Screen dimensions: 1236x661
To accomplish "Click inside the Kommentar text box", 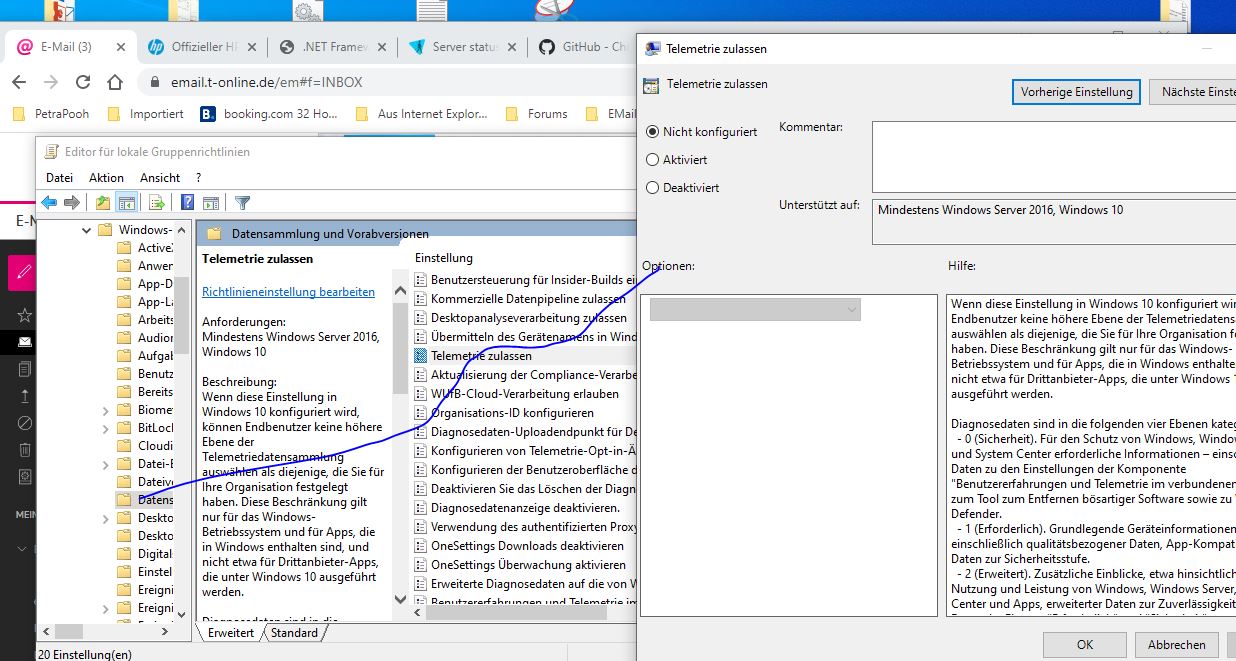I will (x=1053, y=157).
